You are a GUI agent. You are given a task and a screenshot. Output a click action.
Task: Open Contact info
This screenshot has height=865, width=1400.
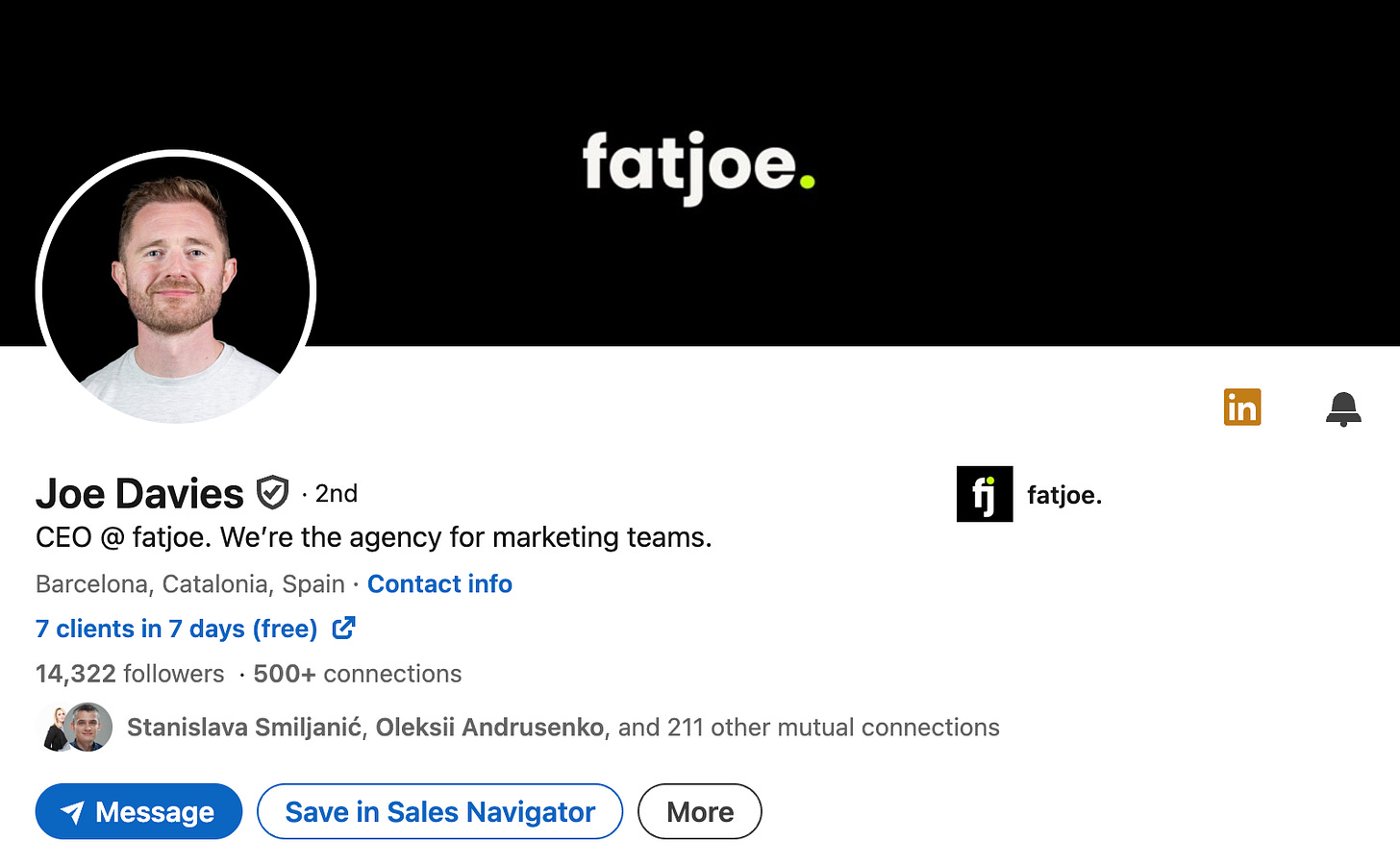439,584
